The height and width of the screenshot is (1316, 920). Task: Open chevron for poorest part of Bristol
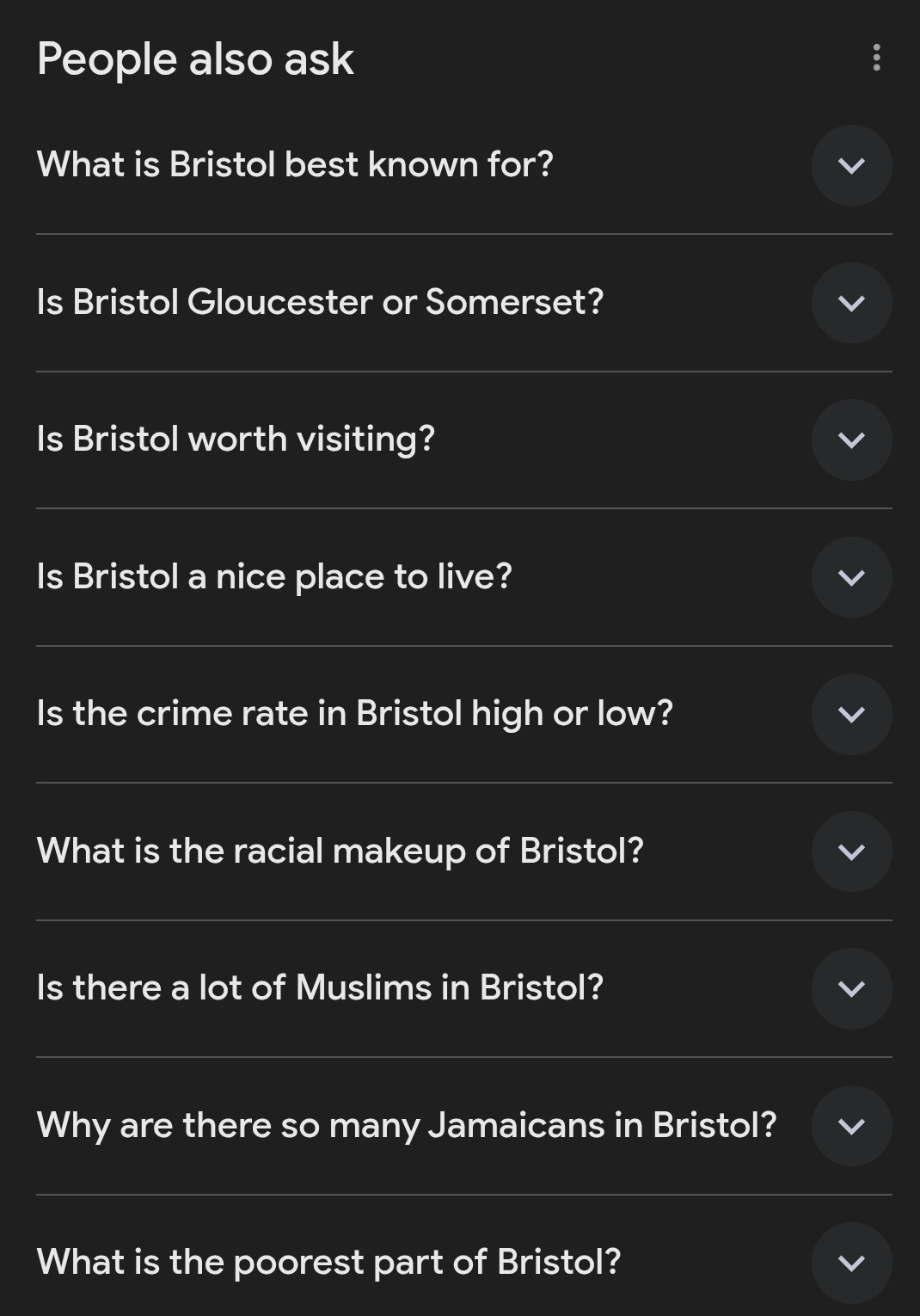coord(851,1263)
